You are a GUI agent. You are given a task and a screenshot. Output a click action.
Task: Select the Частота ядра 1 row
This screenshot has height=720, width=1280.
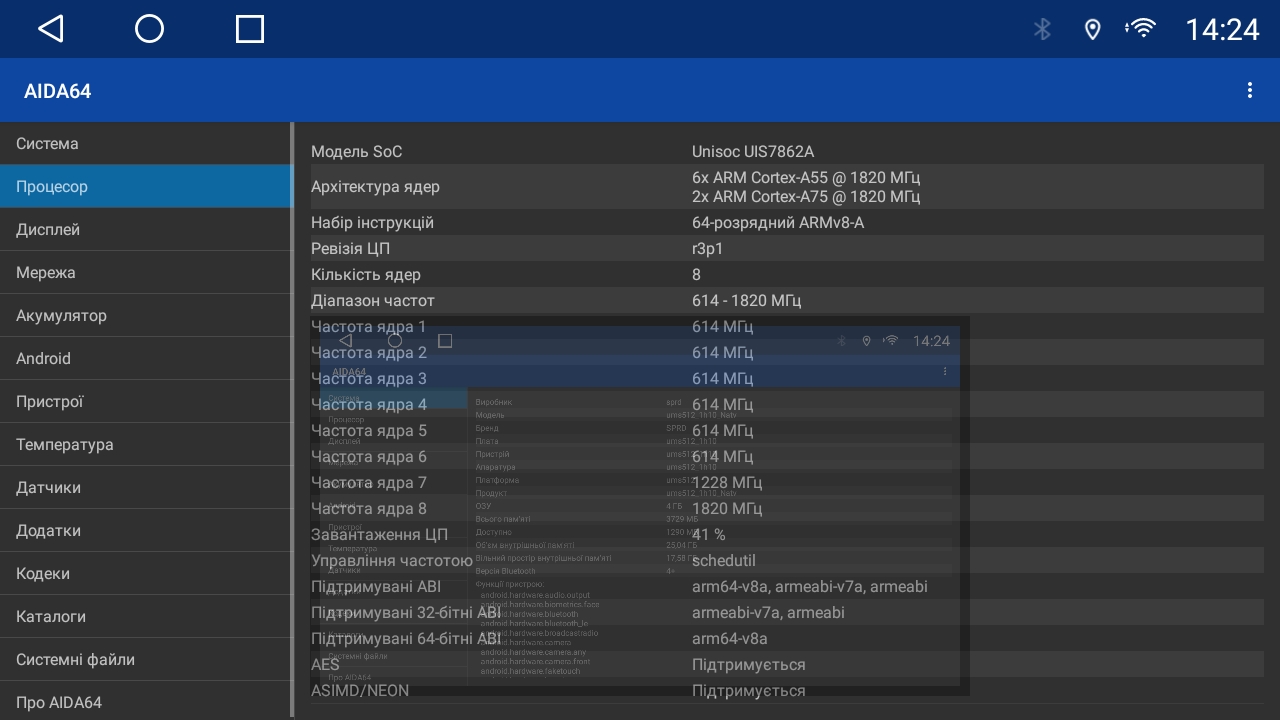787,327
